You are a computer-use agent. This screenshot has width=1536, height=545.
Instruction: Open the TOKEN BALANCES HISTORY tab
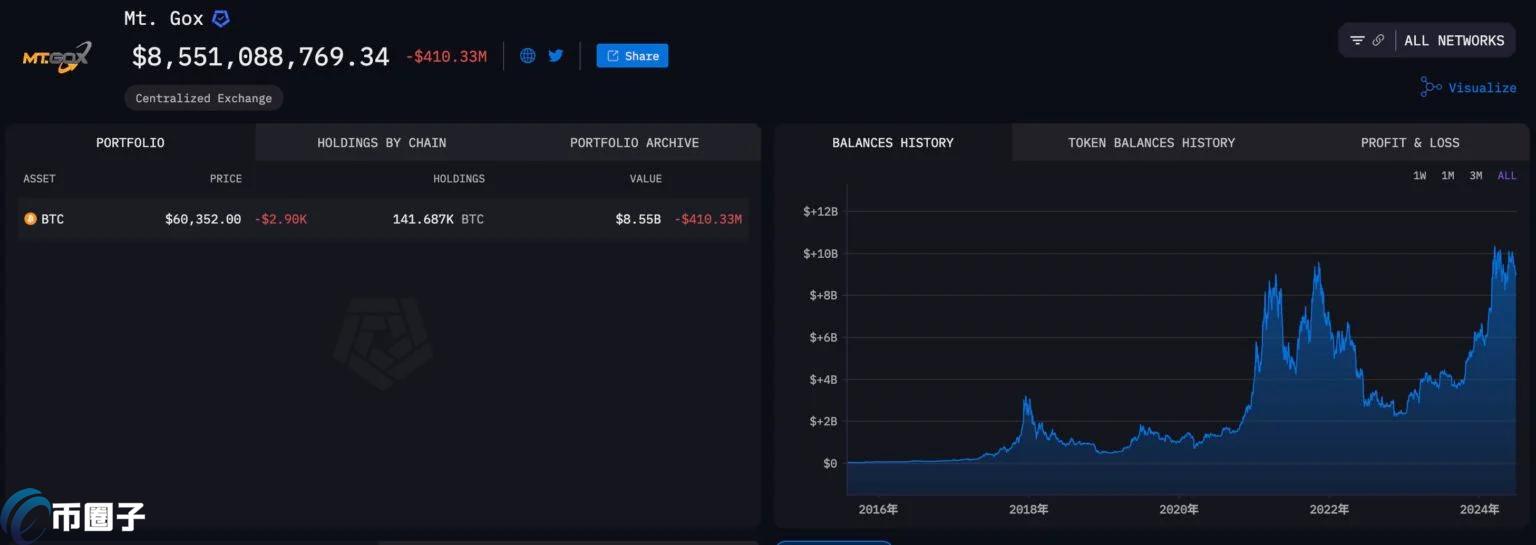tap(1151, 142)
